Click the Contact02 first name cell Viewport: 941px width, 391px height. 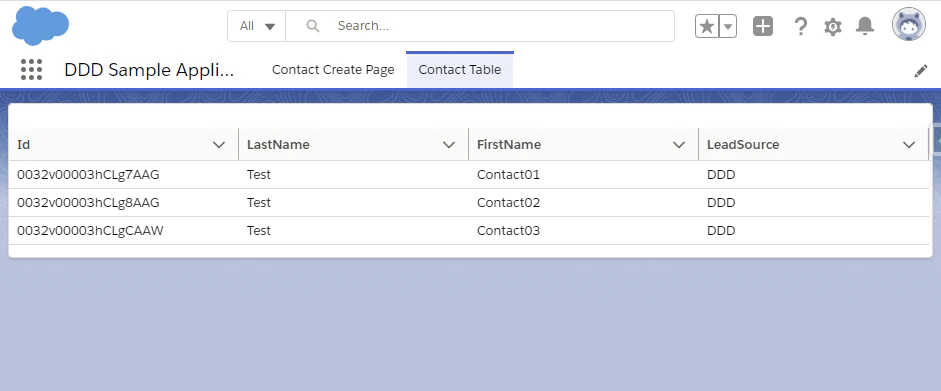[583, 203]
